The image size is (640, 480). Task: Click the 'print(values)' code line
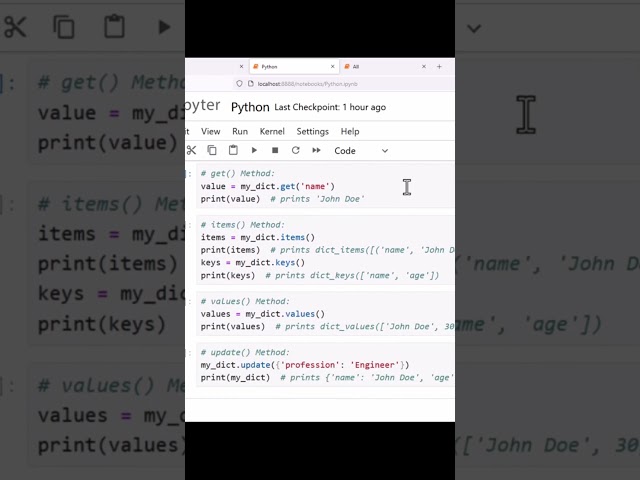click(233, 327)
